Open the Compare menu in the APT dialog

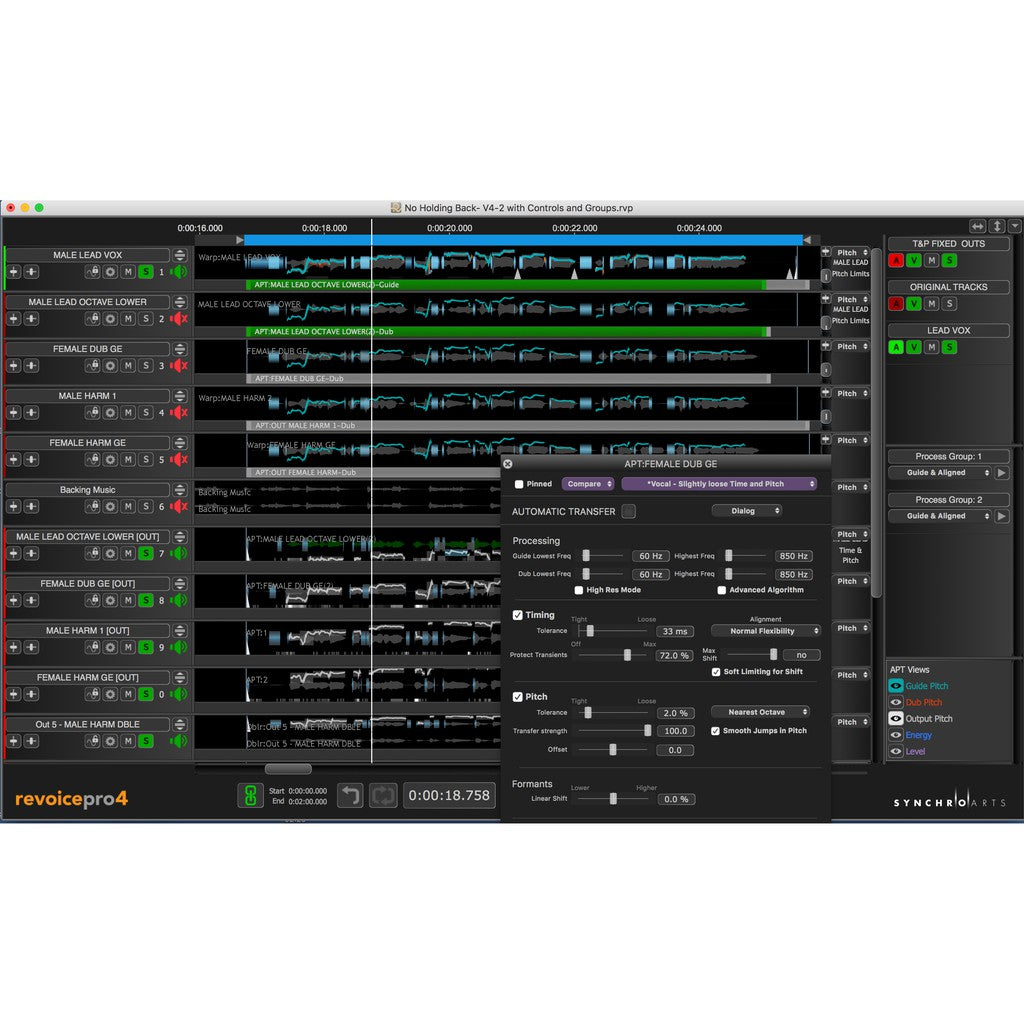[x=588, y=484]
